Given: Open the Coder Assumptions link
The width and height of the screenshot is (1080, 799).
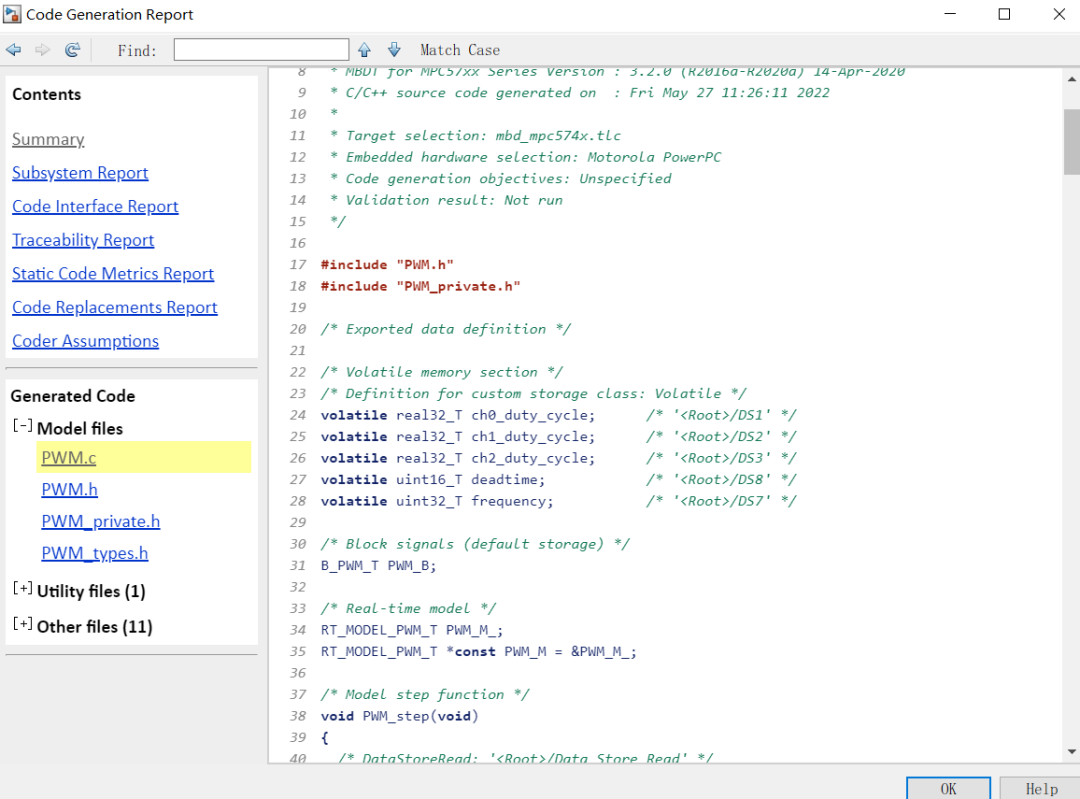Looking at the screenshot, I should [x=85, y=342].
